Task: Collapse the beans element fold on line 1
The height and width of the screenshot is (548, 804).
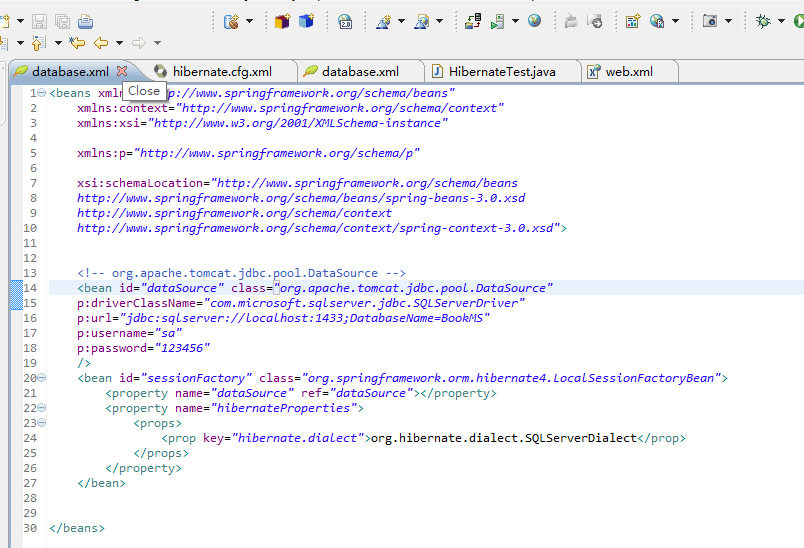Action: pyautogui.click(x=42, y=93)
